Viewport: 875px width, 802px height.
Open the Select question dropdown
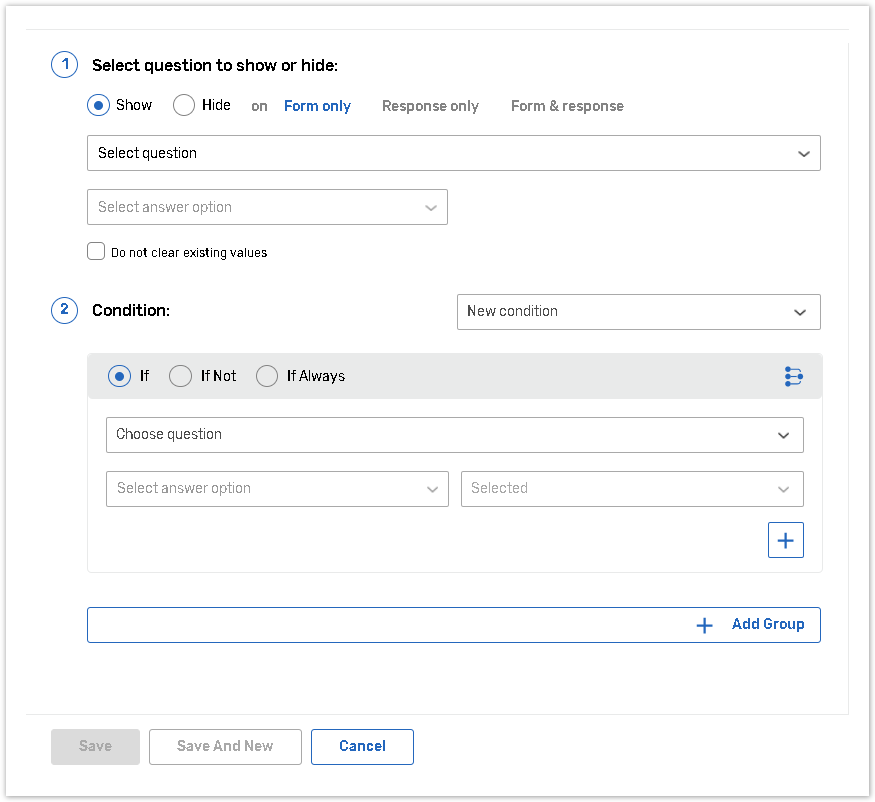click(x=453, y=153)
